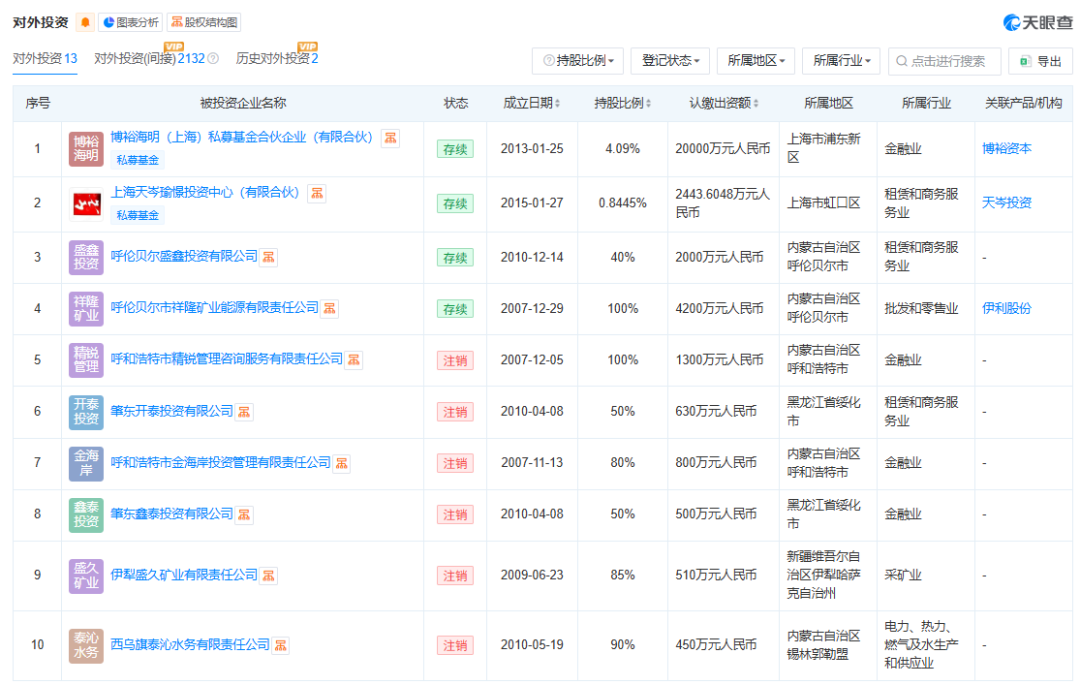The image size is (1080, 685).
Task: Click the 盛久矿业 company logo thumbnail
Action: [x=86, y=576]
